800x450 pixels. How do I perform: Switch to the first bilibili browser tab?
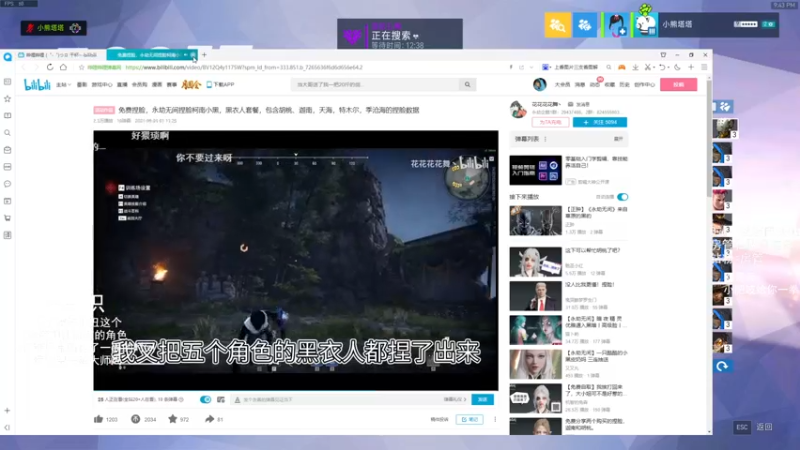(60, 55)
